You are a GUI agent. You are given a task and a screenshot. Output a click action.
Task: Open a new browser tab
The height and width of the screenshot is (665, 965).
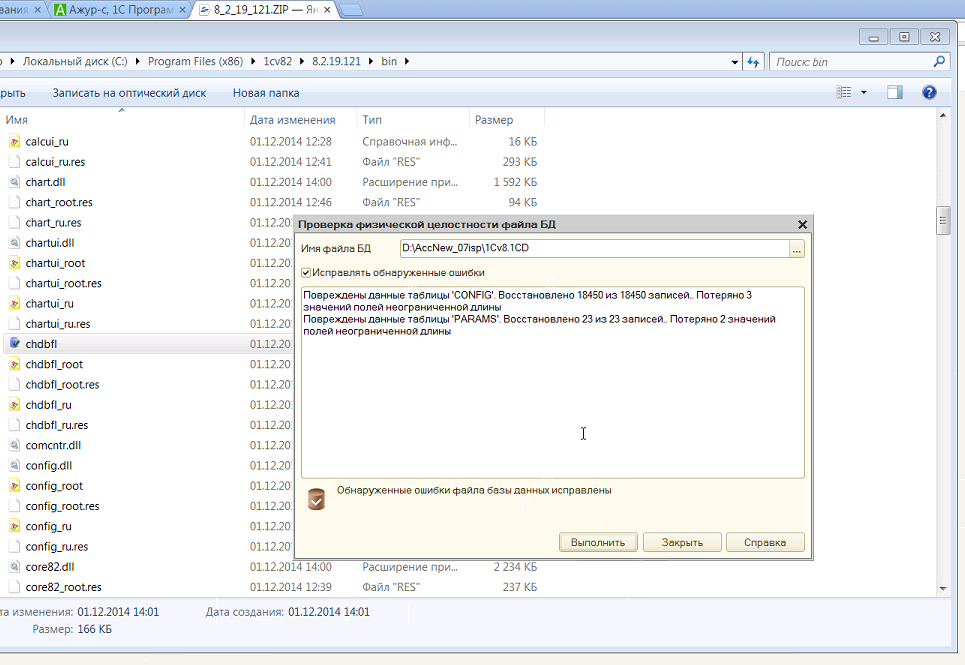[x=352, y=11]
